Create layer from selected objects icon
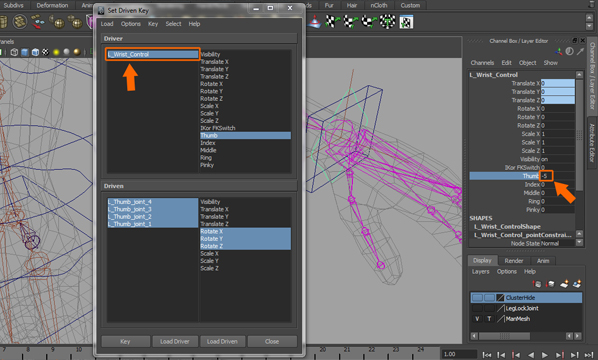 tap(577, 284)
